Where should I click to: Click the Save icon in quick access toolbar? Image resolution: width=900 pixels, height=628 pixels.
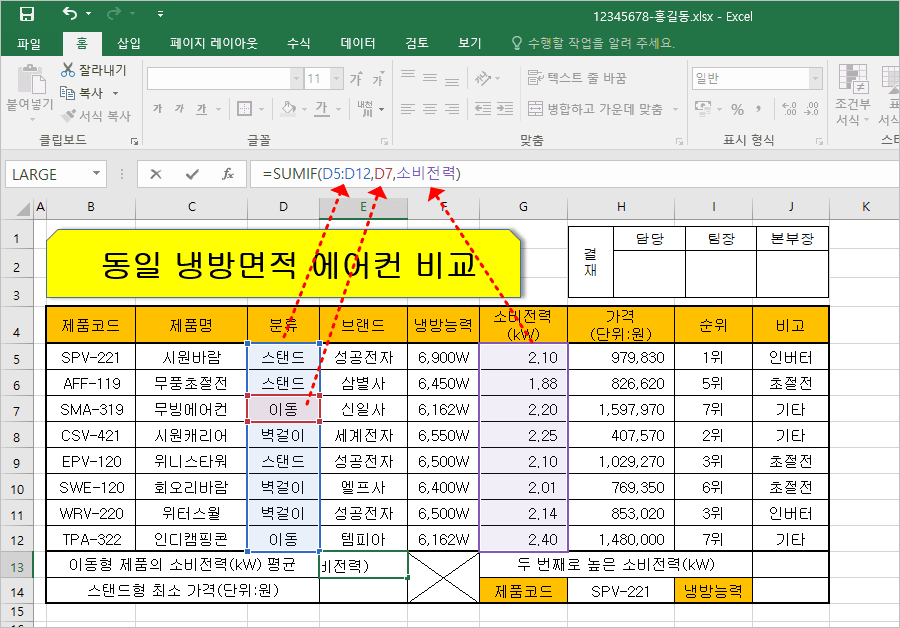[x=26, y=14]
